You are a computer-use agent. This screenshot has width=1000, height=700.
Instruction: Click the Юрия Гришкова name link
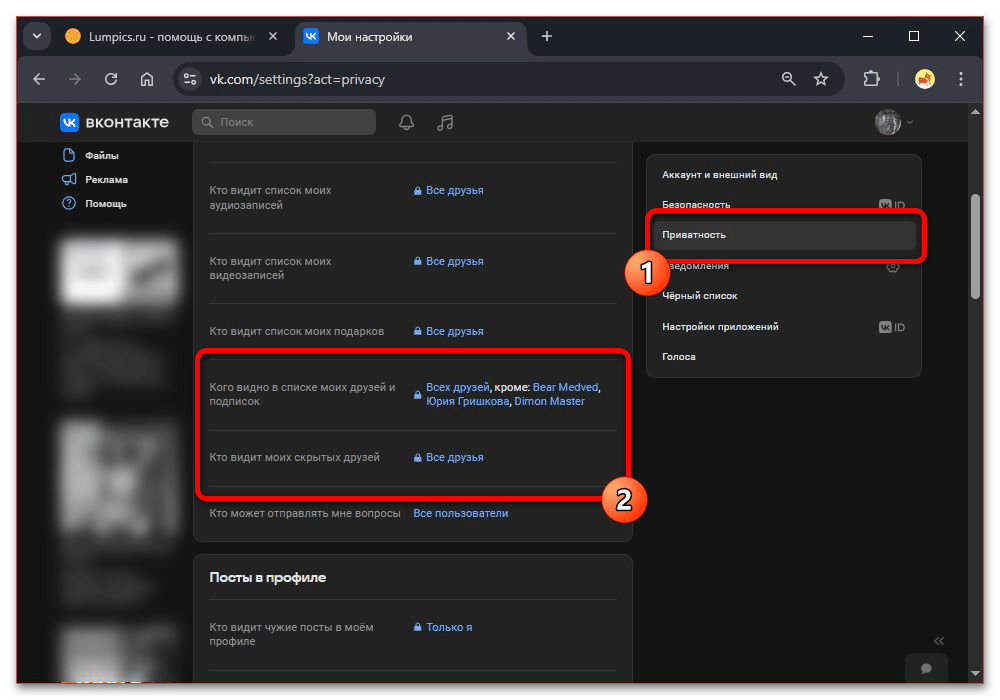[467, 401]
